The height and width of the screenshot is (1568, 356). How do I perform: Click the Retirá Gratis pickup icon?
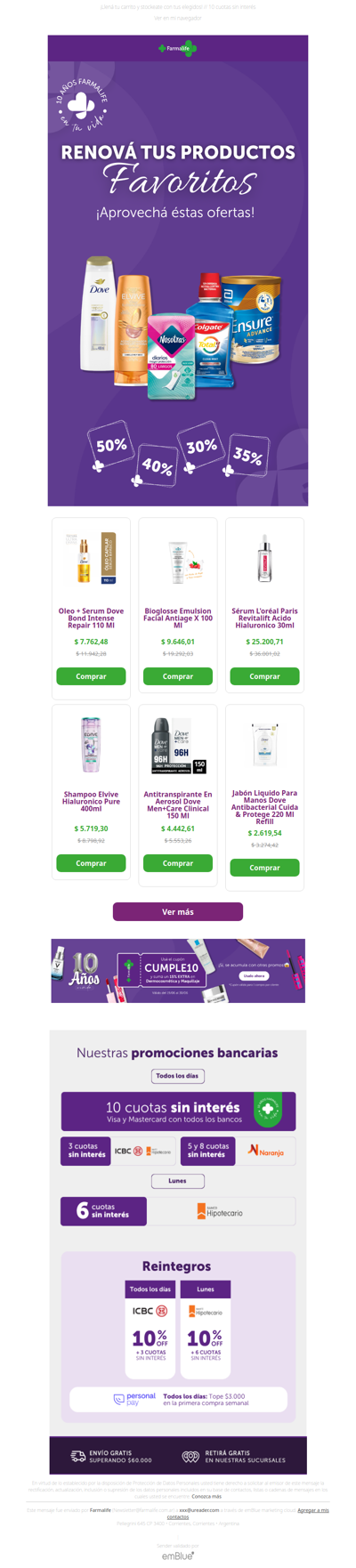coord(190,1457)
